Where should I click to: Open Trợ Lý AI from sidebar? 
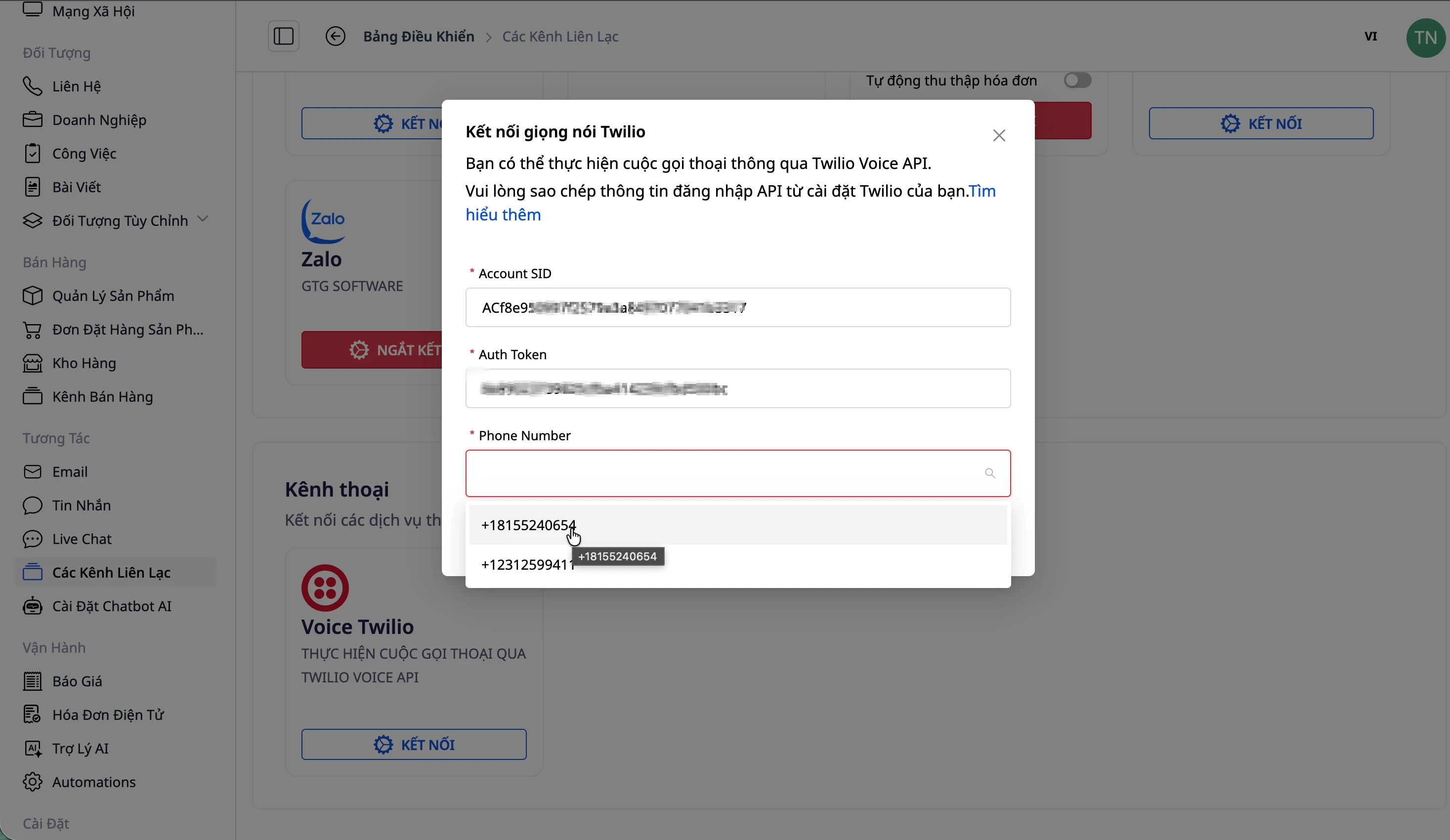80,748
